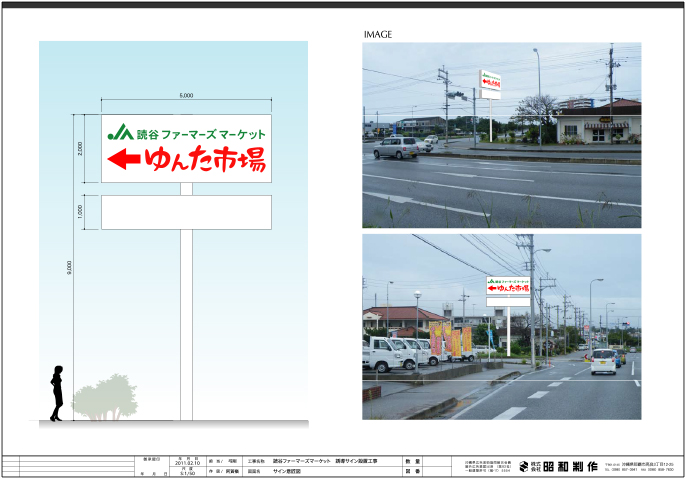The height and width of the screenshot is (479, 686).
Task: Click the black human silhouette figure
Action: (x=57, y=393)
